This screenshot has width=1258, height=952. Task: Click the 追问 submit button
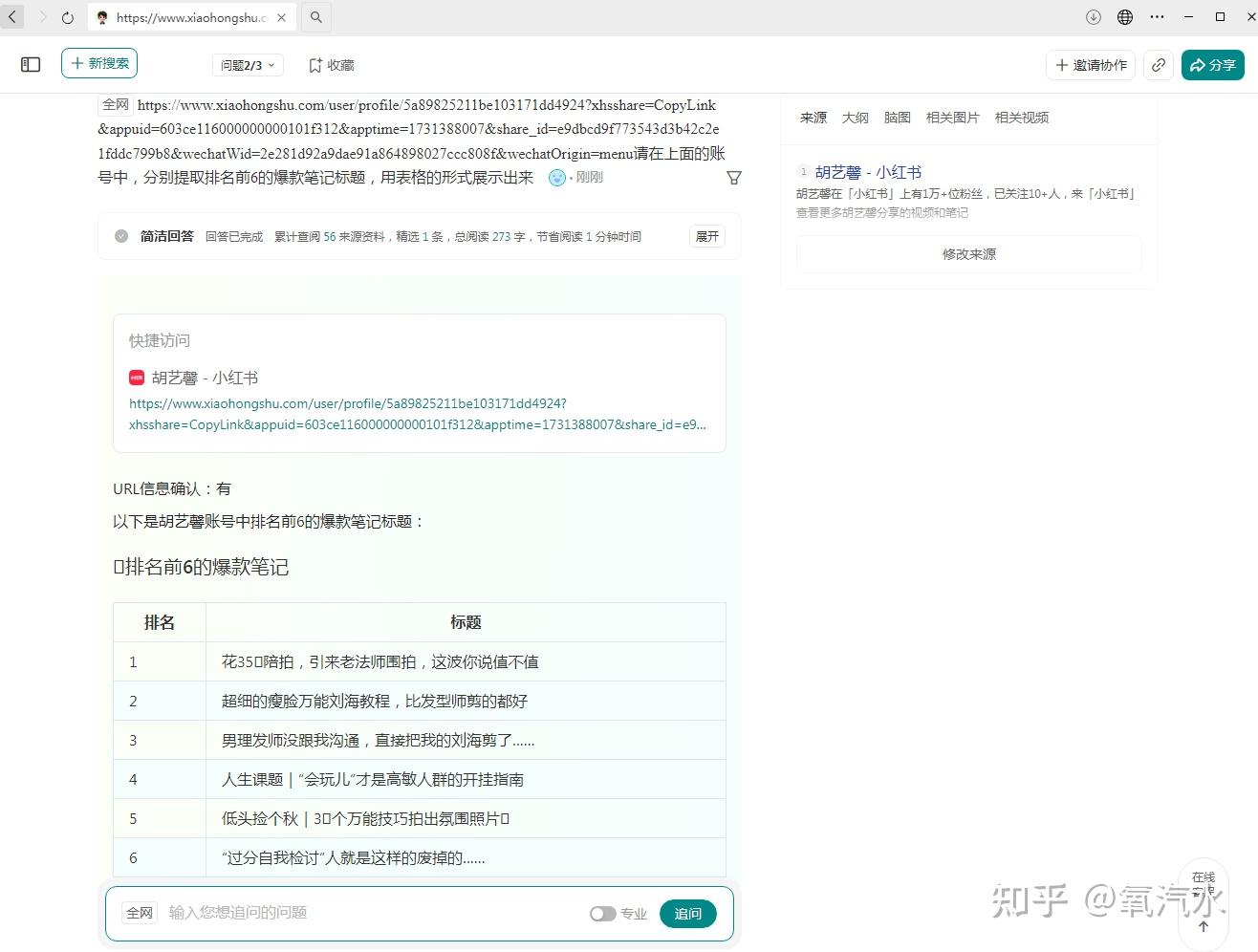pyautogui.click(x=687, y=914)
